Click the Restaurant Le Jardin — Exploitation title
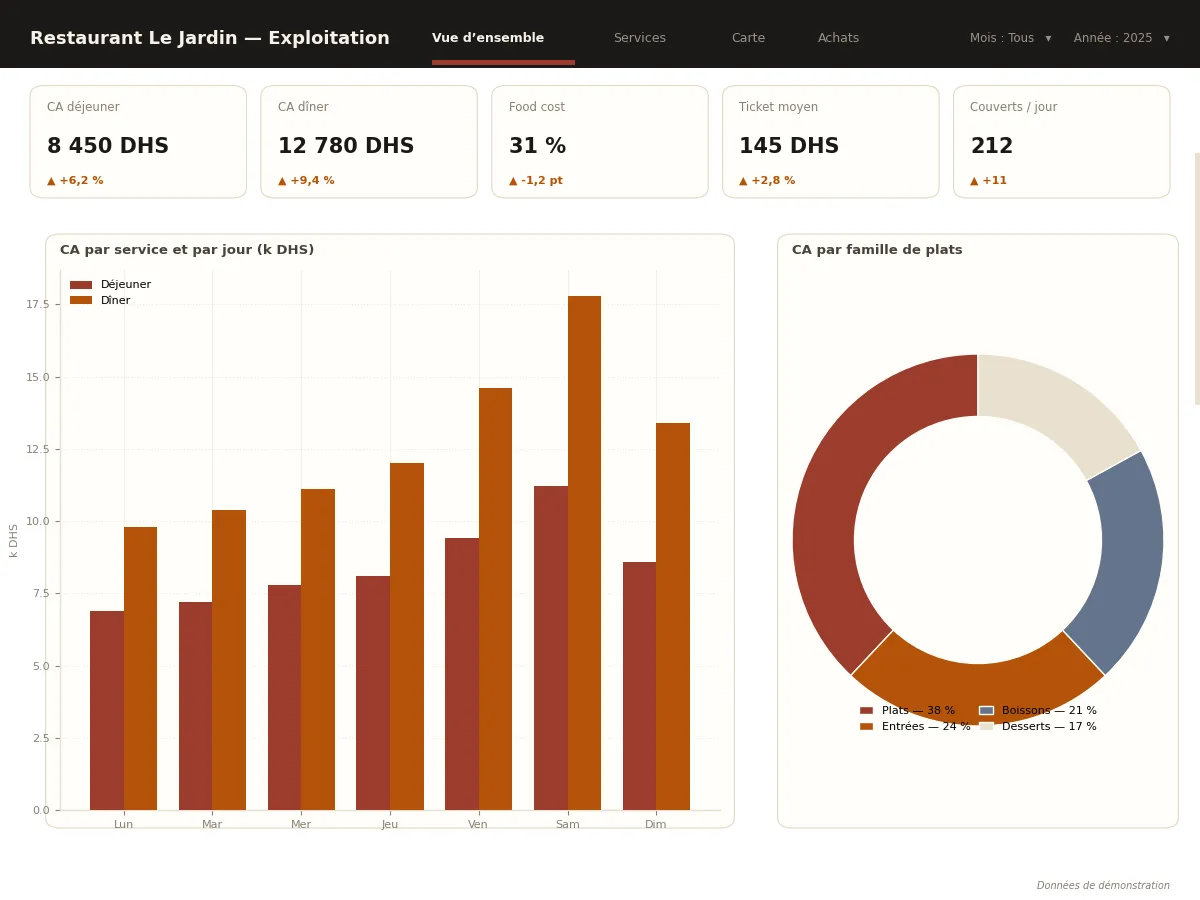This screenshot has width=1200, height=900. (x=210, y=38)
